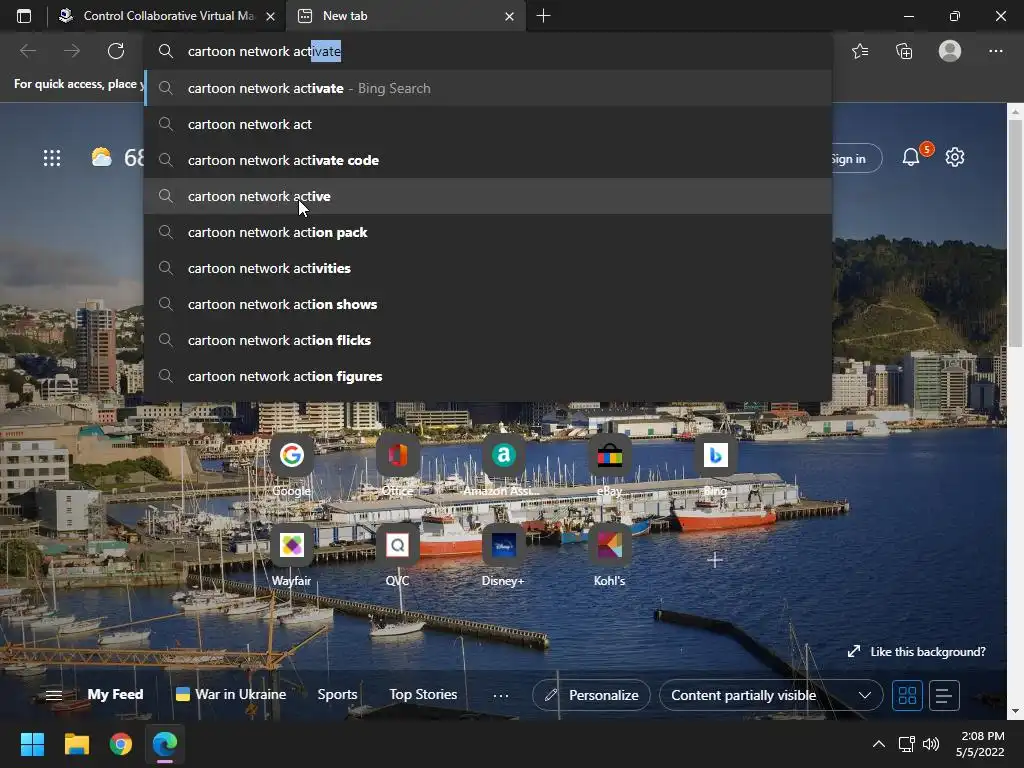Open the profile avatar
The width and height of the screenshot is (1024, 768).
(950, 51)
